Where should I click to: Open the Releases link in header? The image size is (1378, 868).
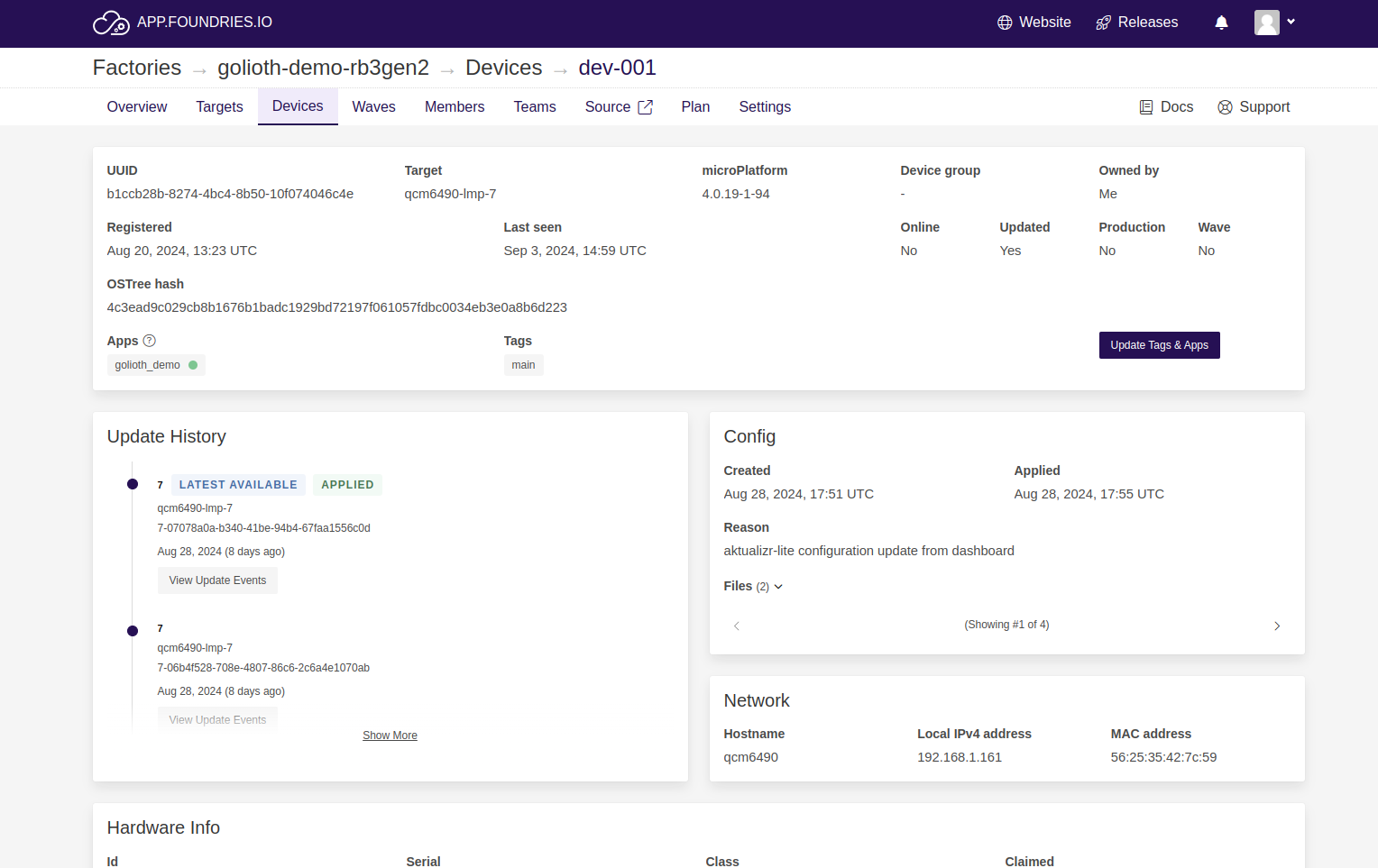pyautogui.click(x=1137, y=23)
